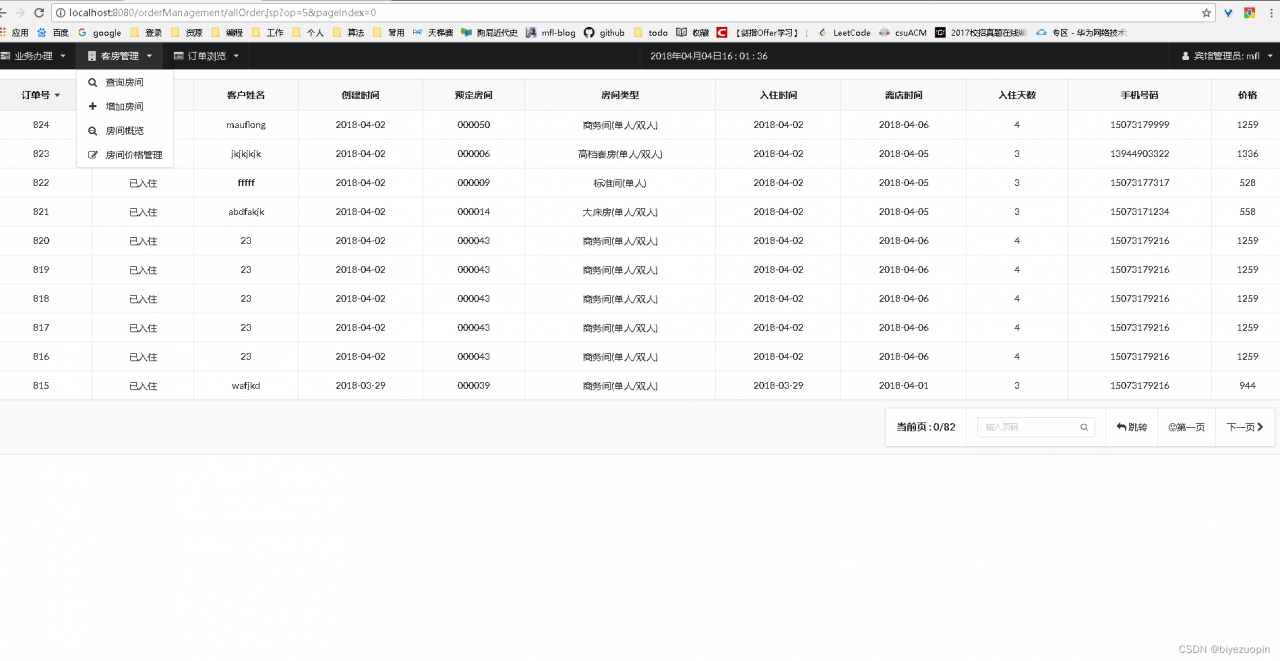
Task: Click the 当前页 : 0/82 page indicator
Action: pos(926,427)
